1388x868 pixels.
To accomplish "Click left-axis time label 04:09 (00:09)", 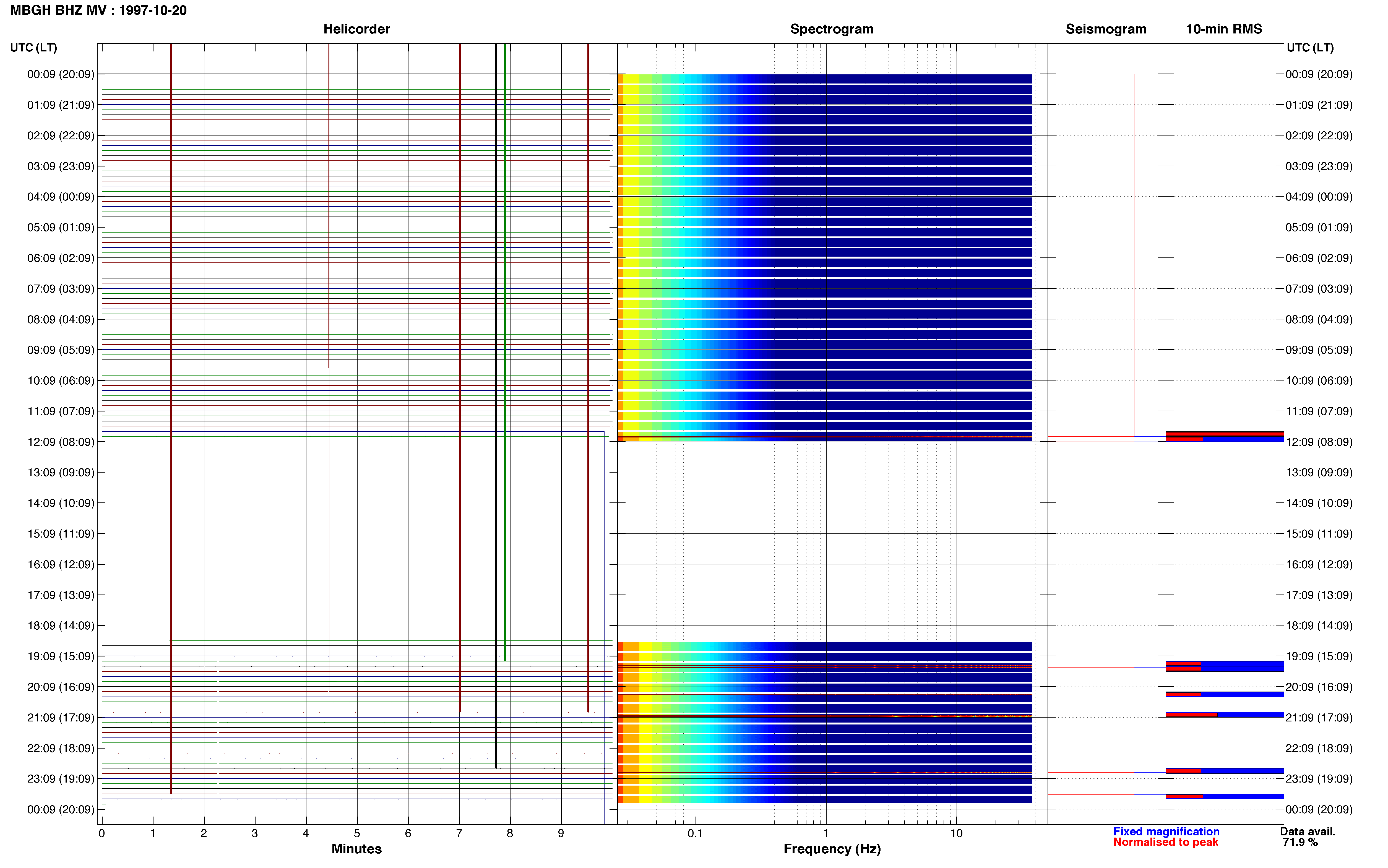I will coord(61,197).
